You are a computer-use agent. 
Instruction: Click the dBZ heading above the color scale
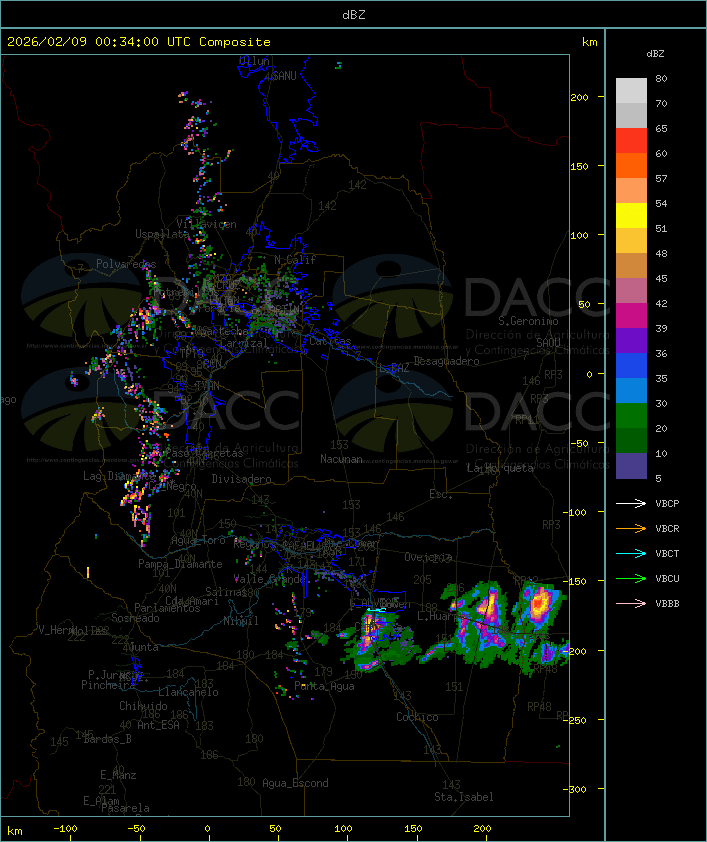655,54
